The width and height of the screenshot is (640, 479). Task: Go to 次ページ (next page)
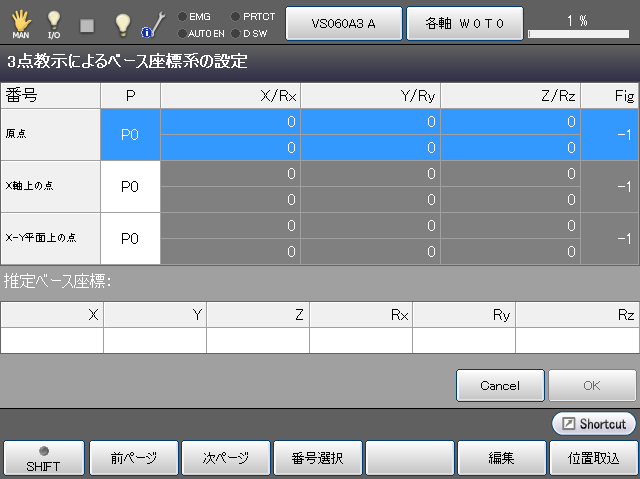click(x=226, y=458)
